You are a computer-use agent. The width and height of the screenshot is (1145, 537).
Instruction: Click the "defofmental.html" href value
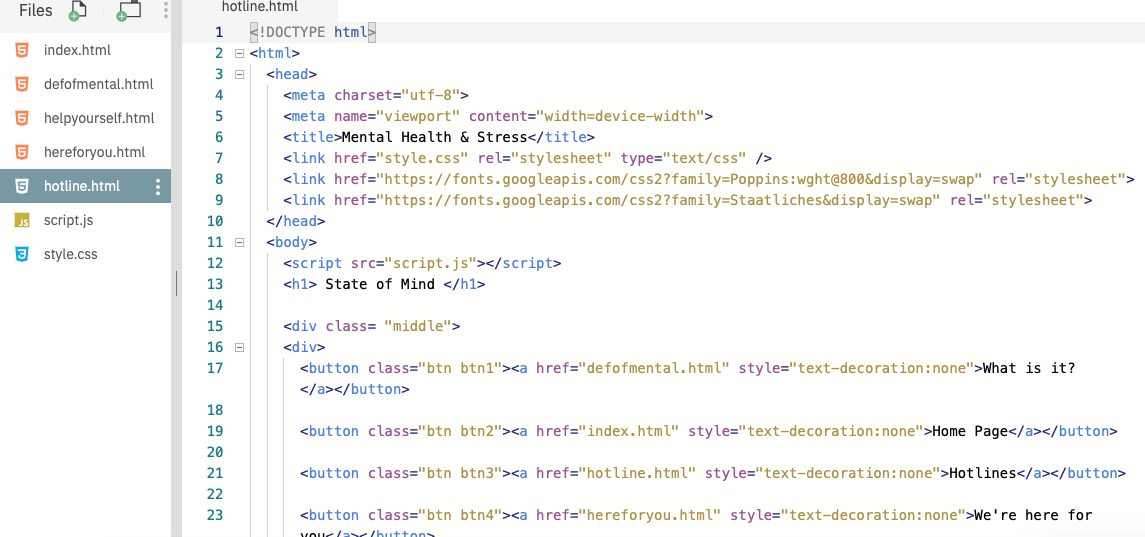tap(654, 368)
